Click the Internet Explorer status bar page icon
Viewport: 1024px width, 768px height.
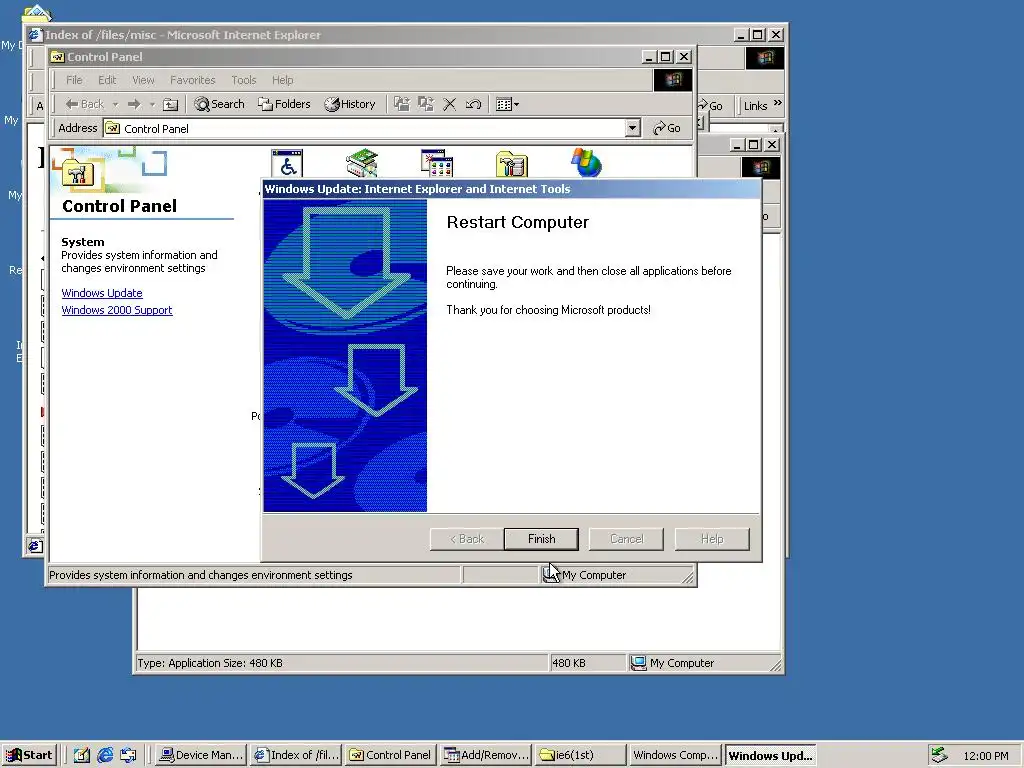(x=35, y=545)
